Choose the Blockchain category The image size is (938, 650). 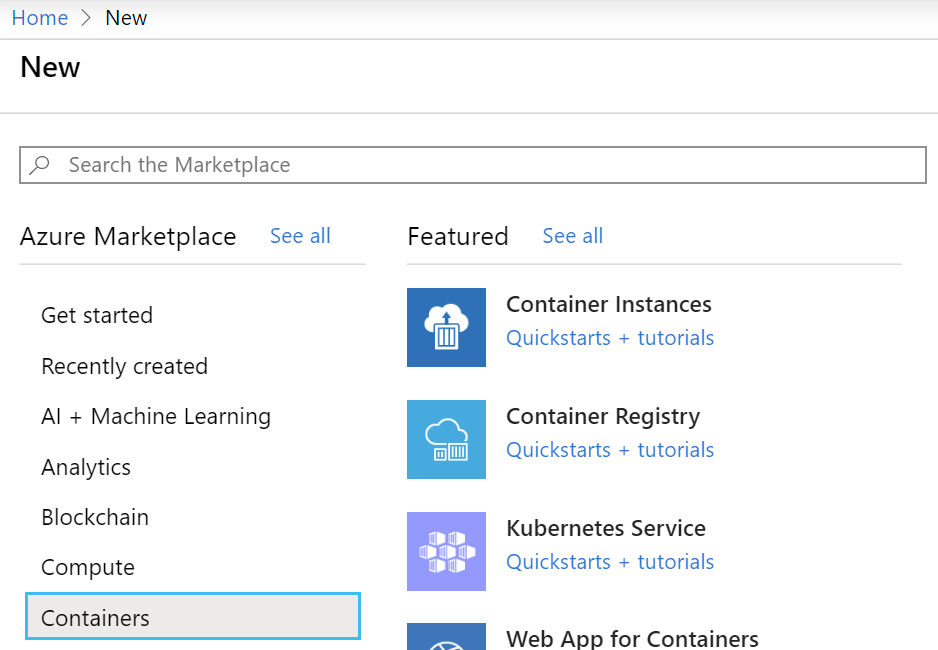(95, 517)
